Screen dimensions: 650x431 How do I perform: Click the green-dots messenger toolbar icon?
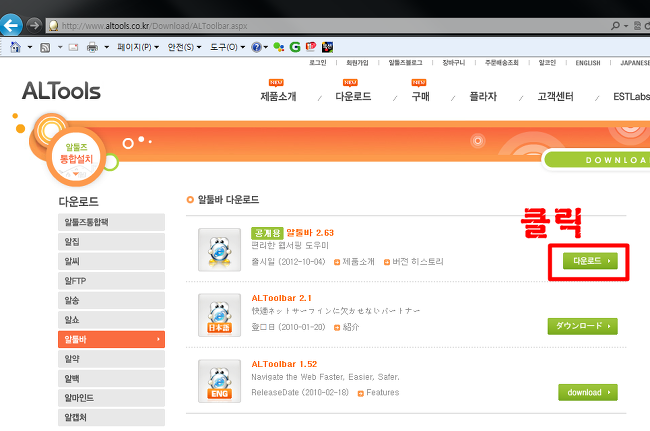point(279,47)
